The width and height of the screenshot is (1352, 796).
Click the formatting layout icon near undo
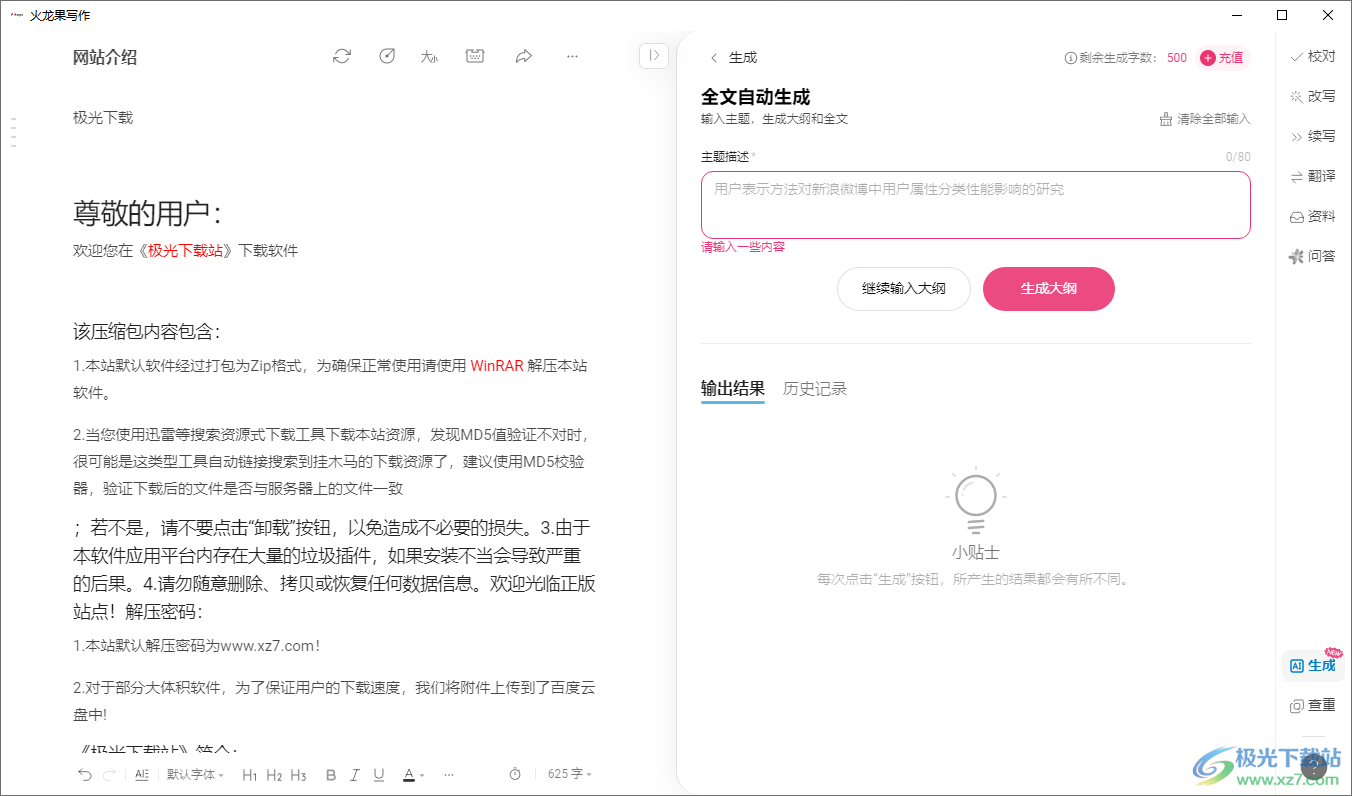pos(142,774)
